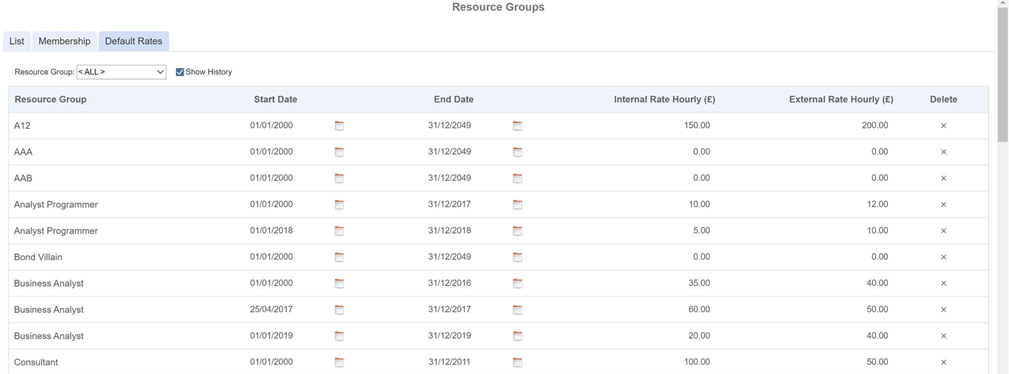Select the Default Rates tab
Screen dimensions: 1009x374
pyautogui.click(x=134, y=41)
